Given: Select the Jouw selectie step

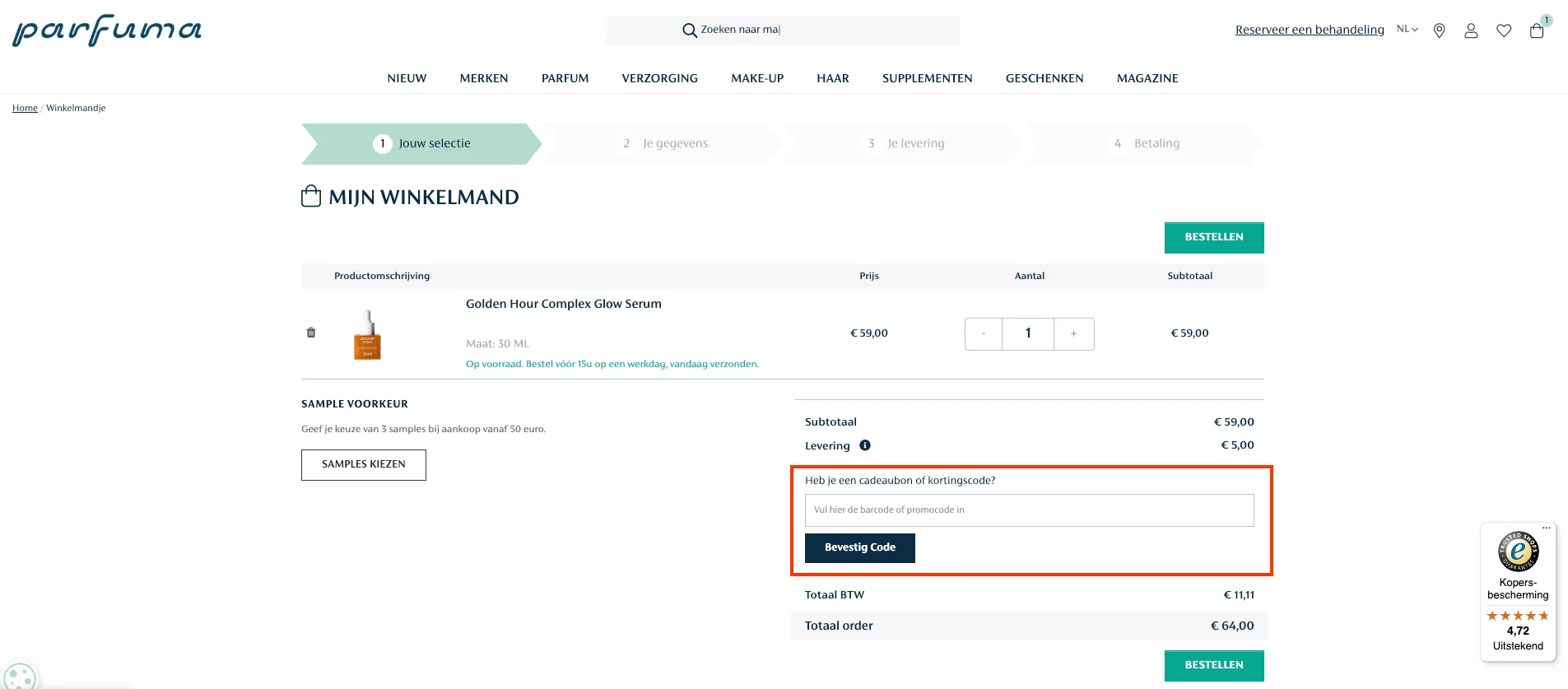Looking at the screenshot, I should pyautogui.click(x=421, y=144).
